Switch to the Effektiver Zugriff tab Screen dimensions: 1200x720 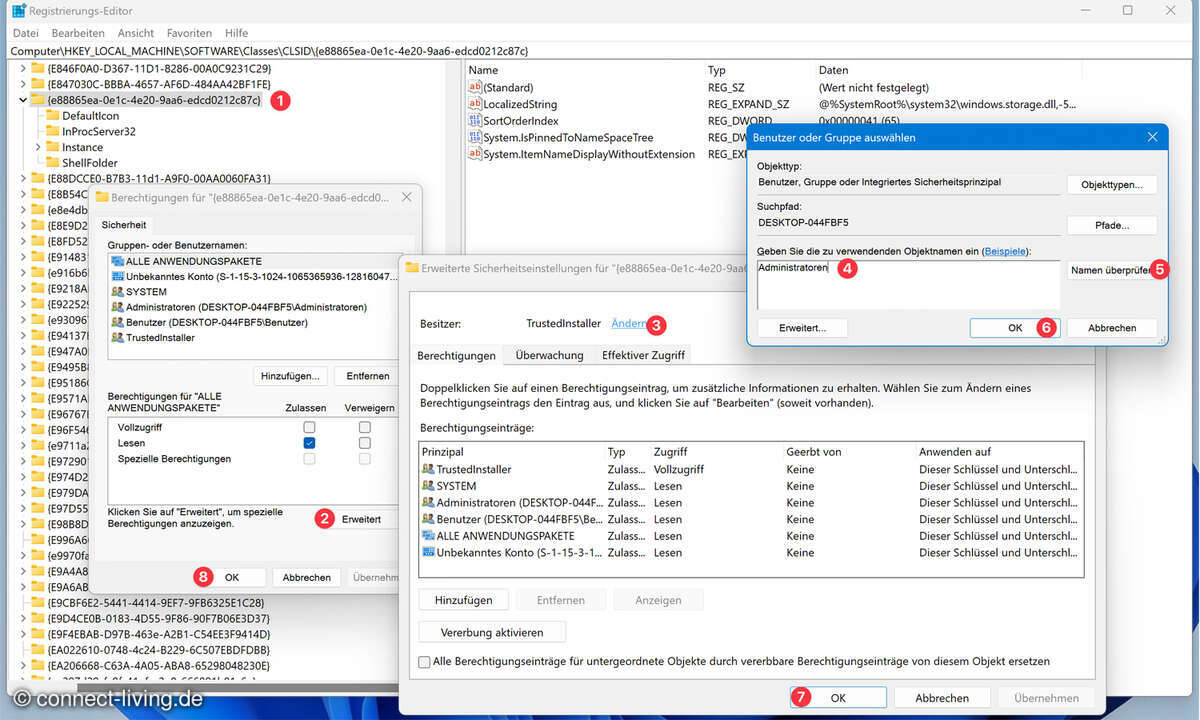point(643,355)
